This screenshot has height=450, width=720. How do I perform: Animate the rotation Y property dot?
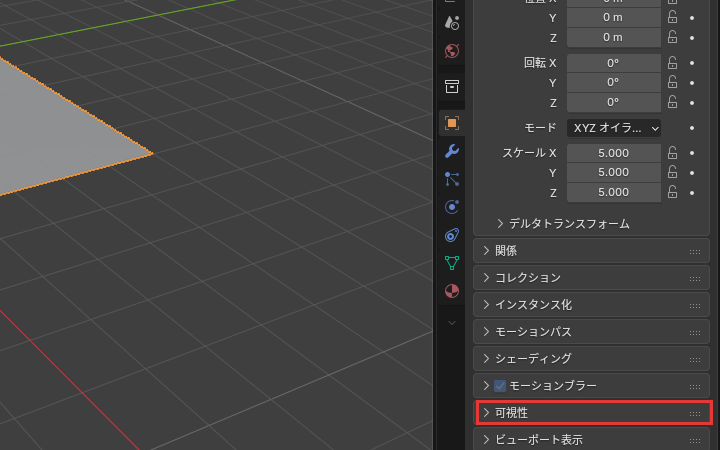tap(692, 83)
